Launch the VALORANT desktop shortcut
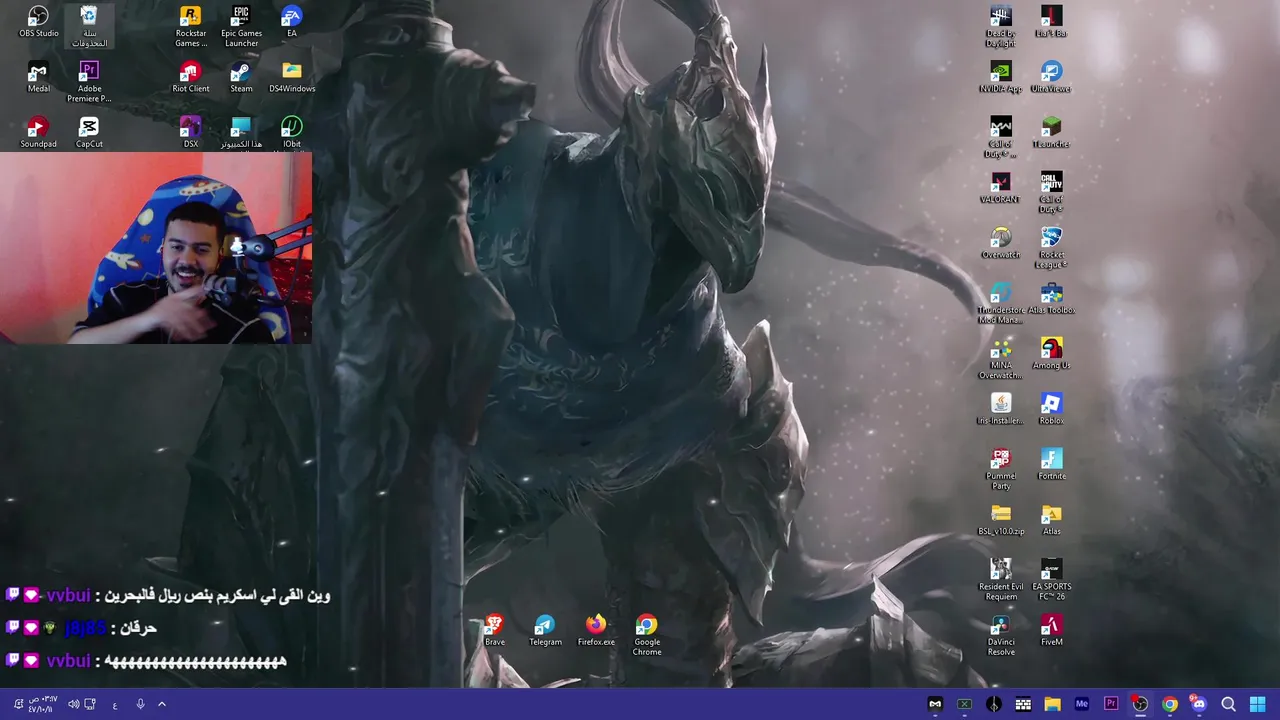Image resolution: width=1280 pixels, height=720 pixels. pyautogui.click(x=1000, y=187)
